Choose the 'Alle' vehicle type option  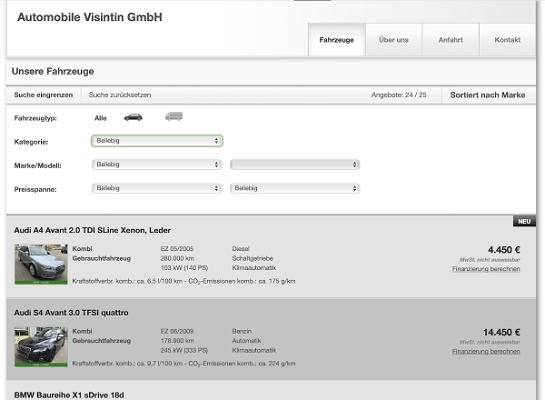[x=100, y=118]
